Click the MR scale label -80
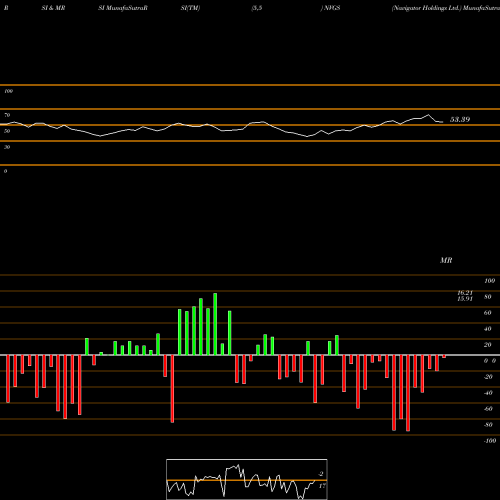 tap(488, 425)
